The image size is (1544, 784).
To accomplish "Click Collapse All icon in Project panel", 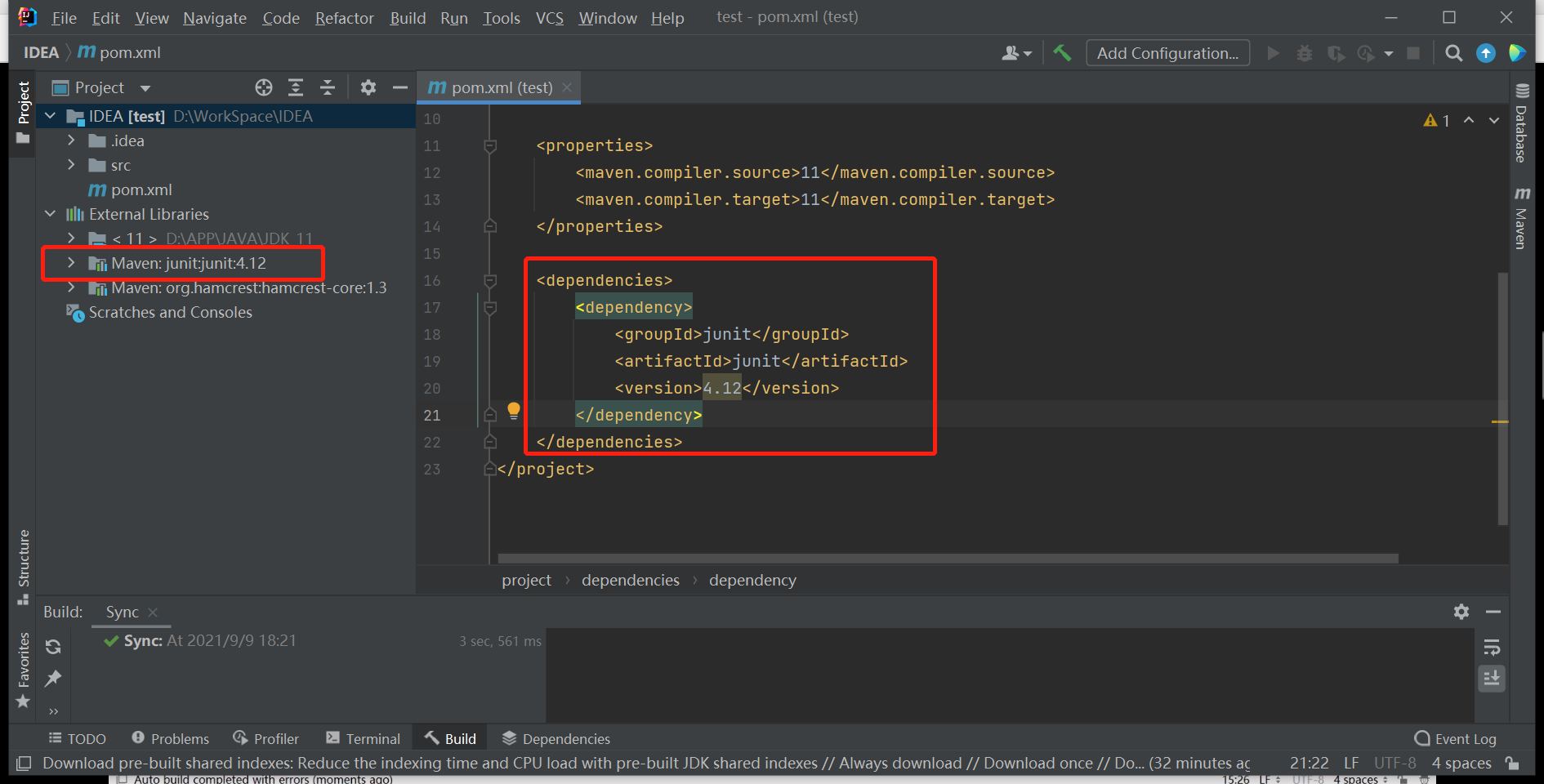I will tap(328, 87).
